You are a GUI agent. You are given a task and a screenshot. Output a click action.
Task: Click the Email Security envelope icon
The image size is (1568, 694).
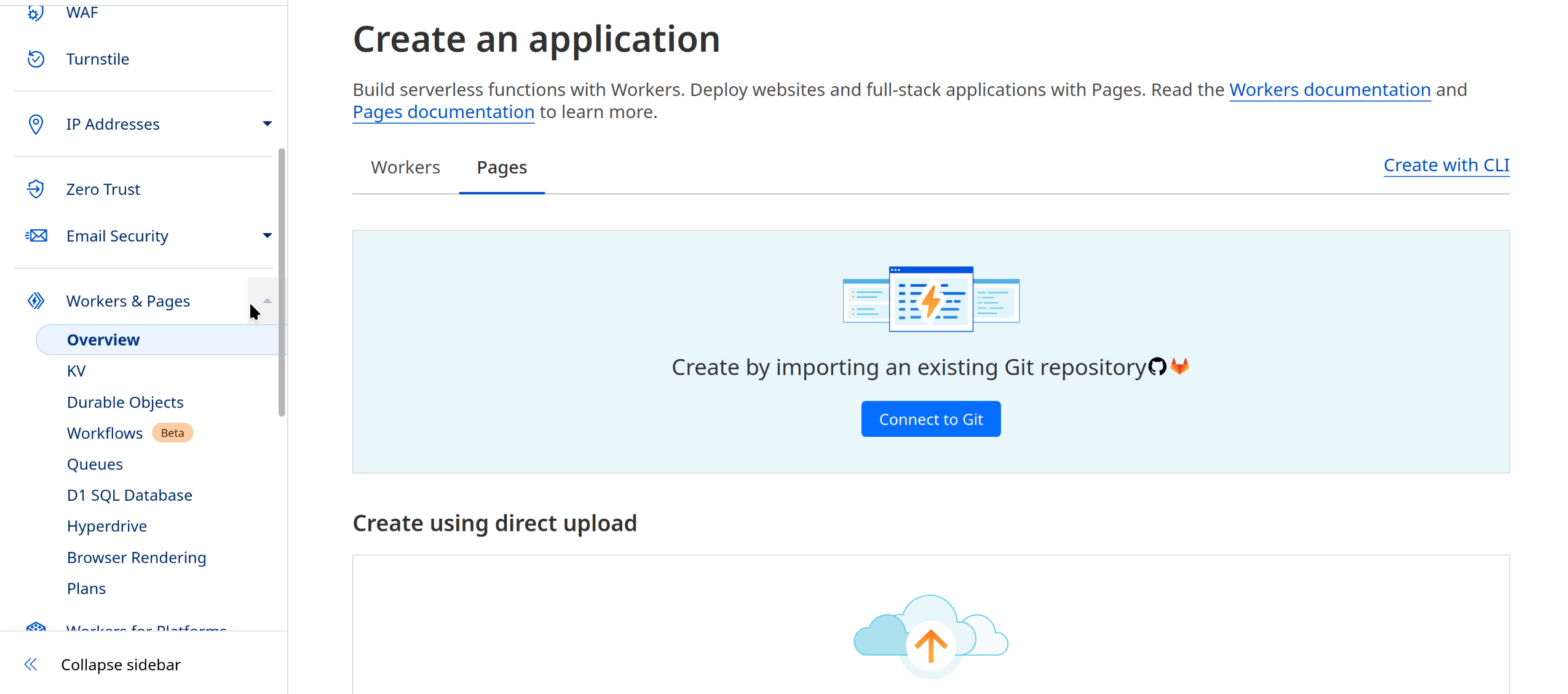point(36,236)
